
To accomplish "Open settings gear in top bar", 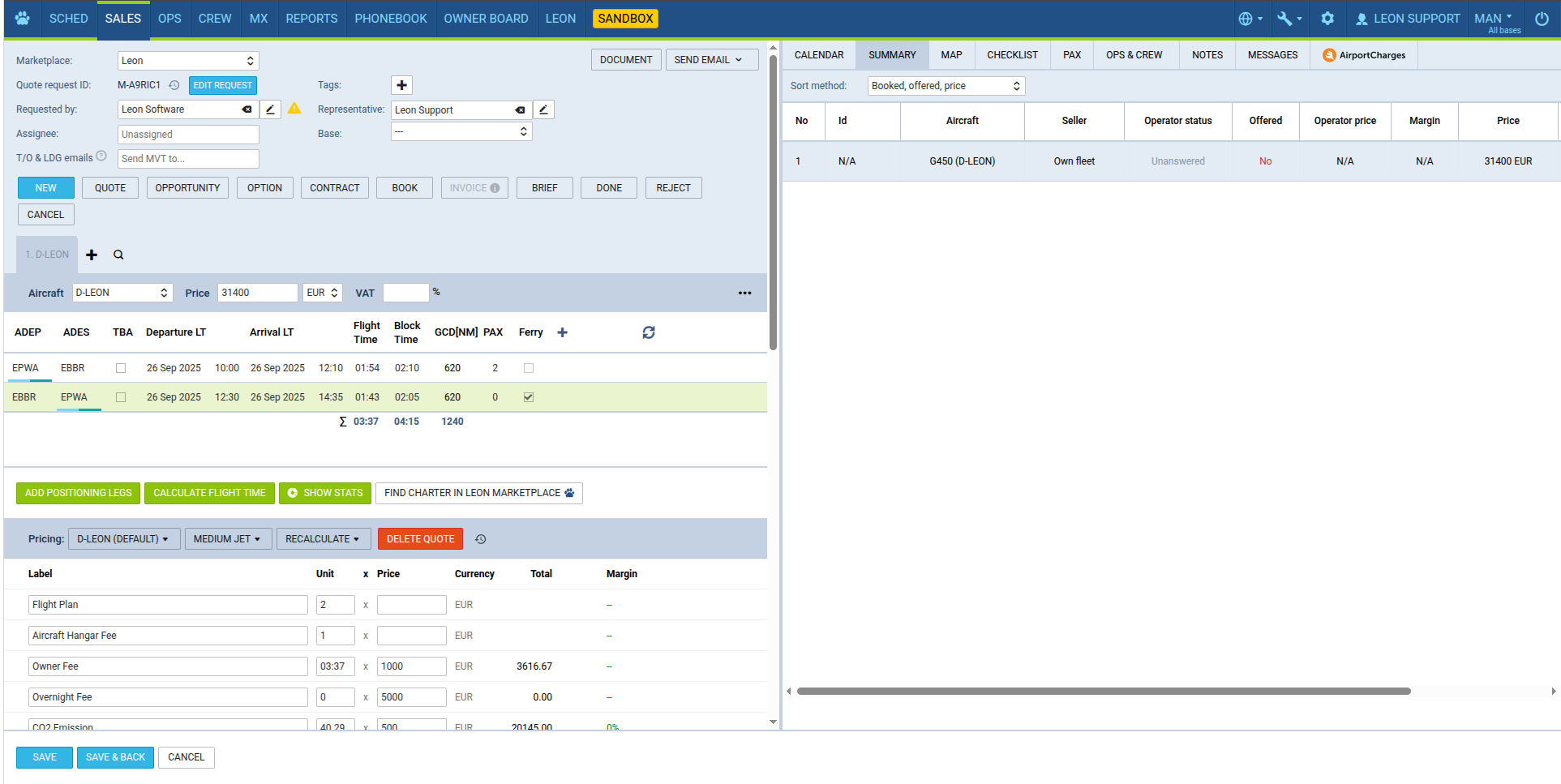I will pyautogui.click(x=1327, y=18).
